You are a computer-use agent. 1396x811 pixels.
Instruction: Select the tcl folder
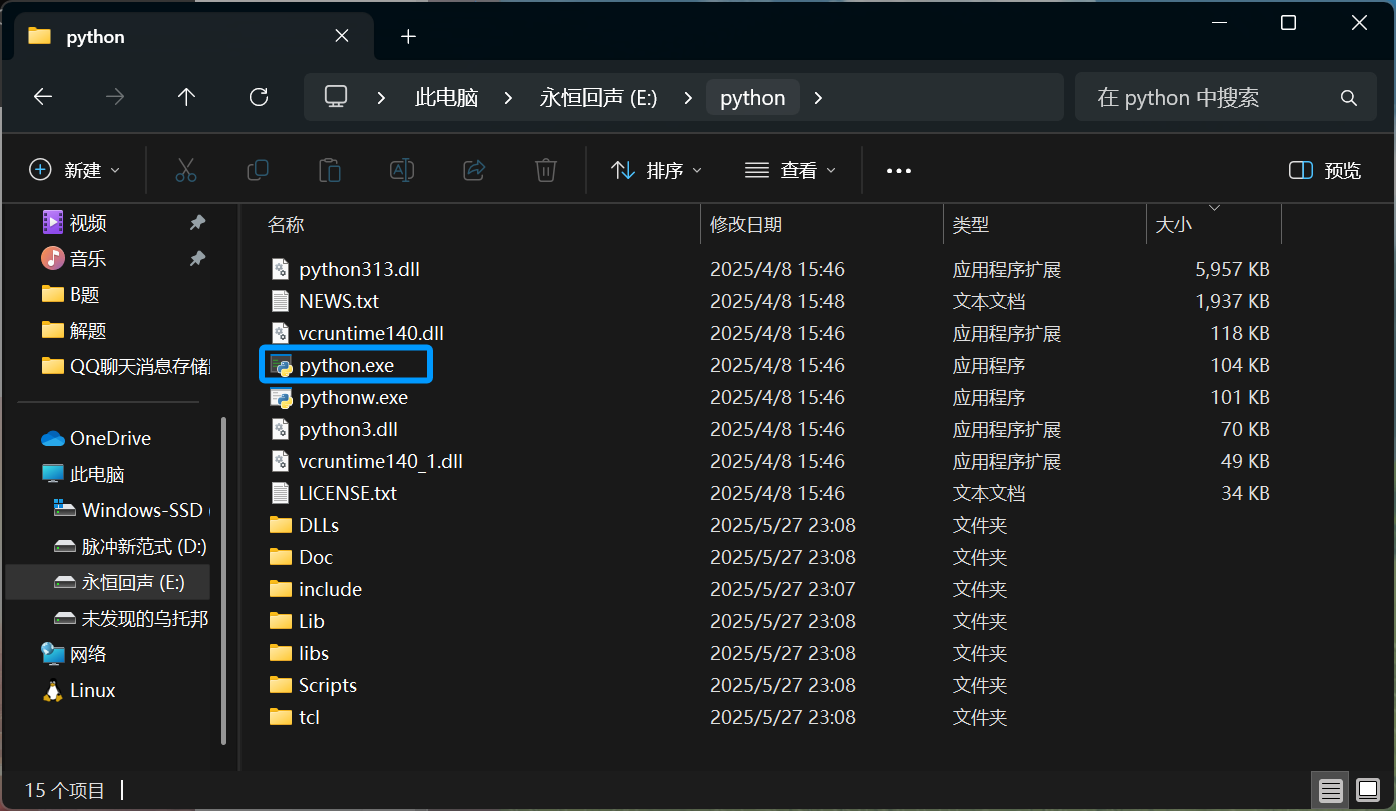pyautogui.click(x=309, y=718)
